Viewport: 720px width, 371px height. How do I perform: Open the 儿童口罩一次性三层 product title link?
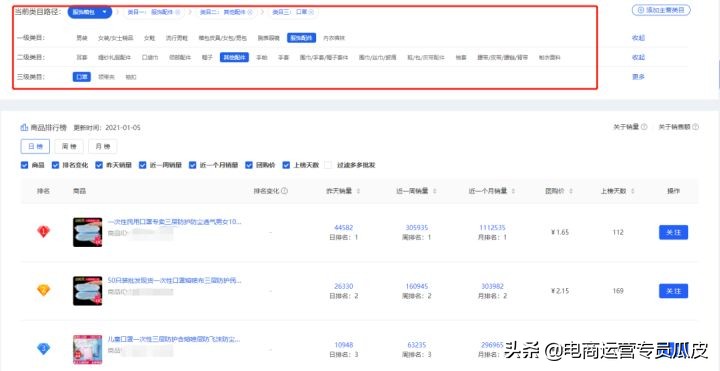tap(174, 339)
